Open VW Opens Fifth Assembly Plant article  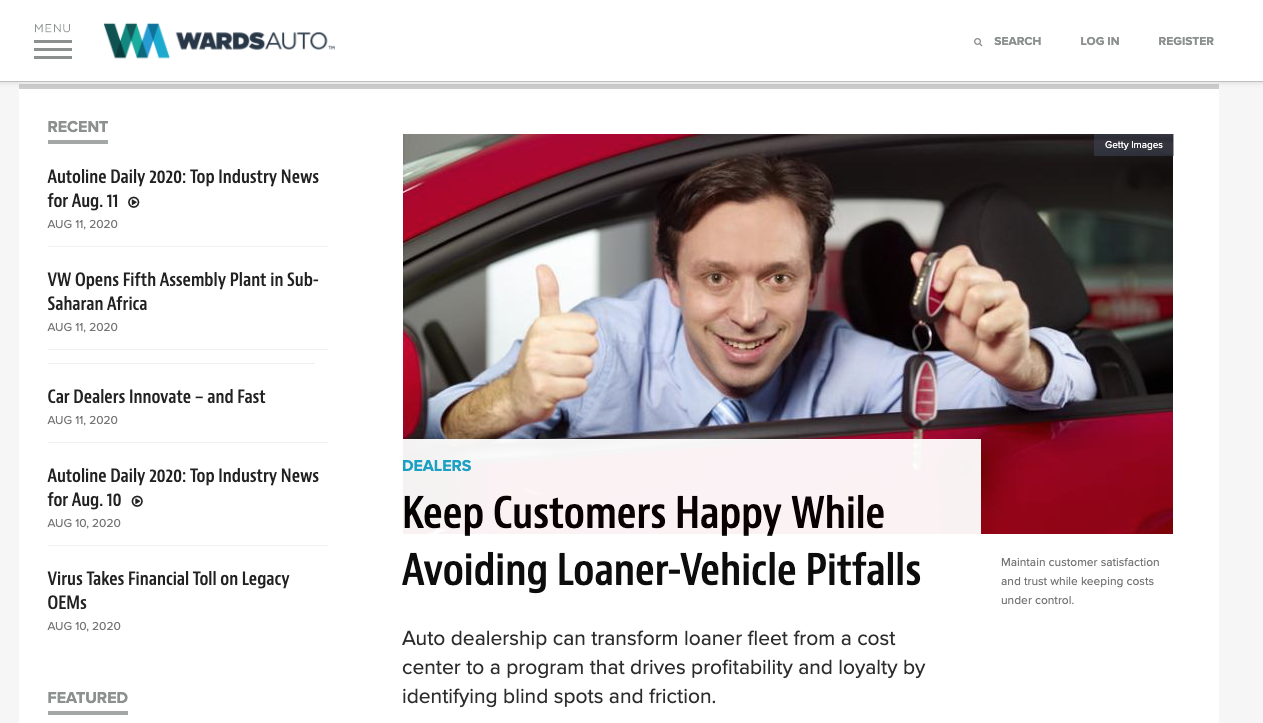(x=183, y=291)
